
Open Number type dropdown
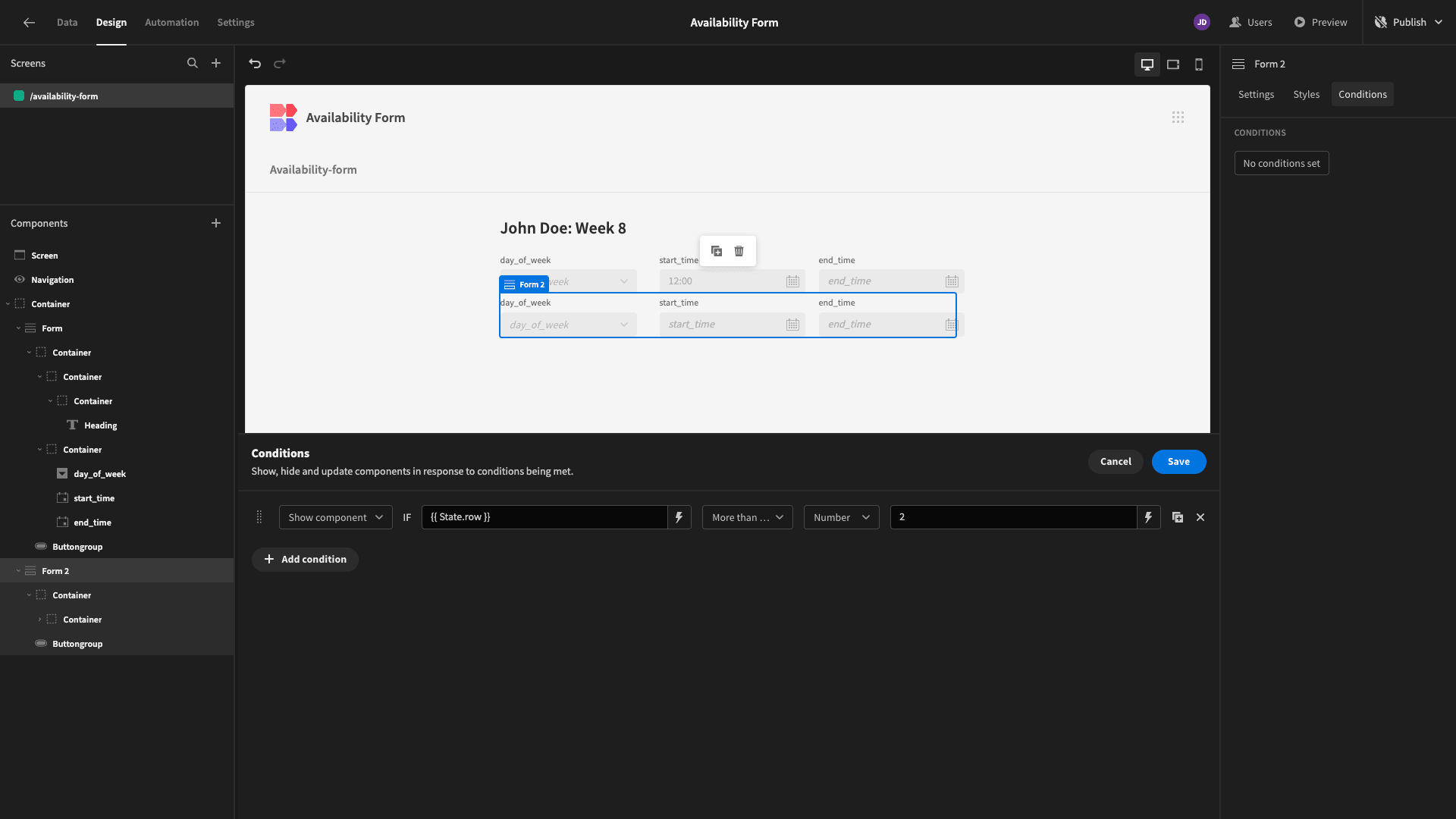842,517
